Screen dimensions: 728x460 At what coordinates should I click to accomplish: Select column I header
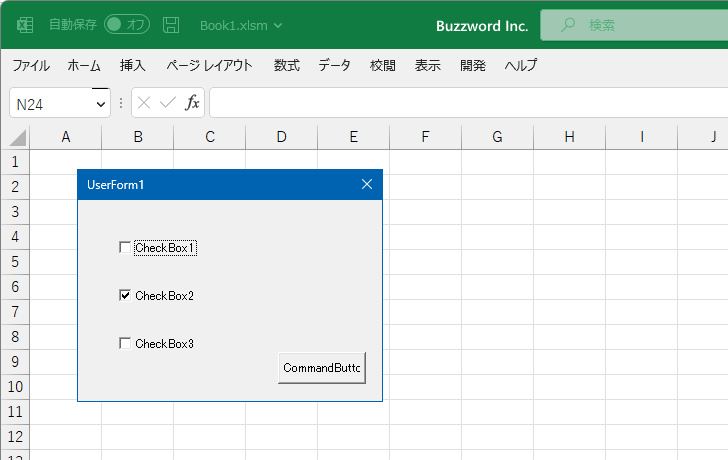point(641,137)
